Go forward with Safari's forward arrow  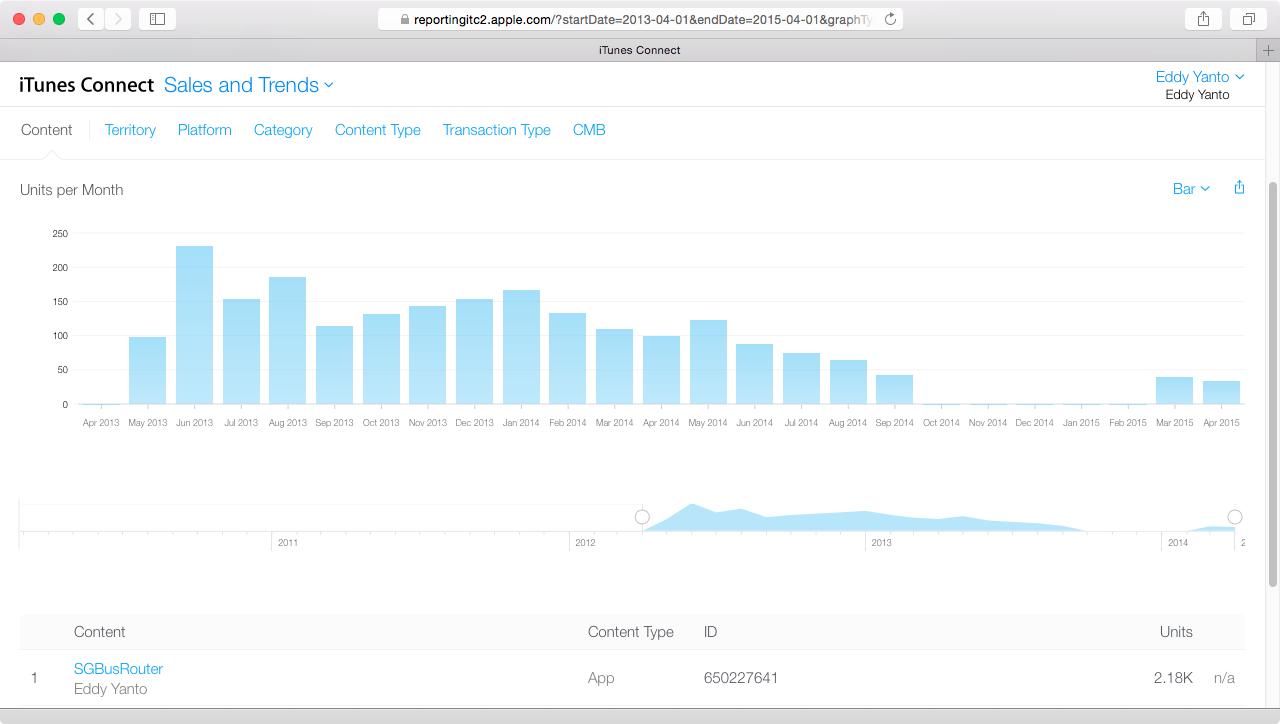(x=118, y=19)
